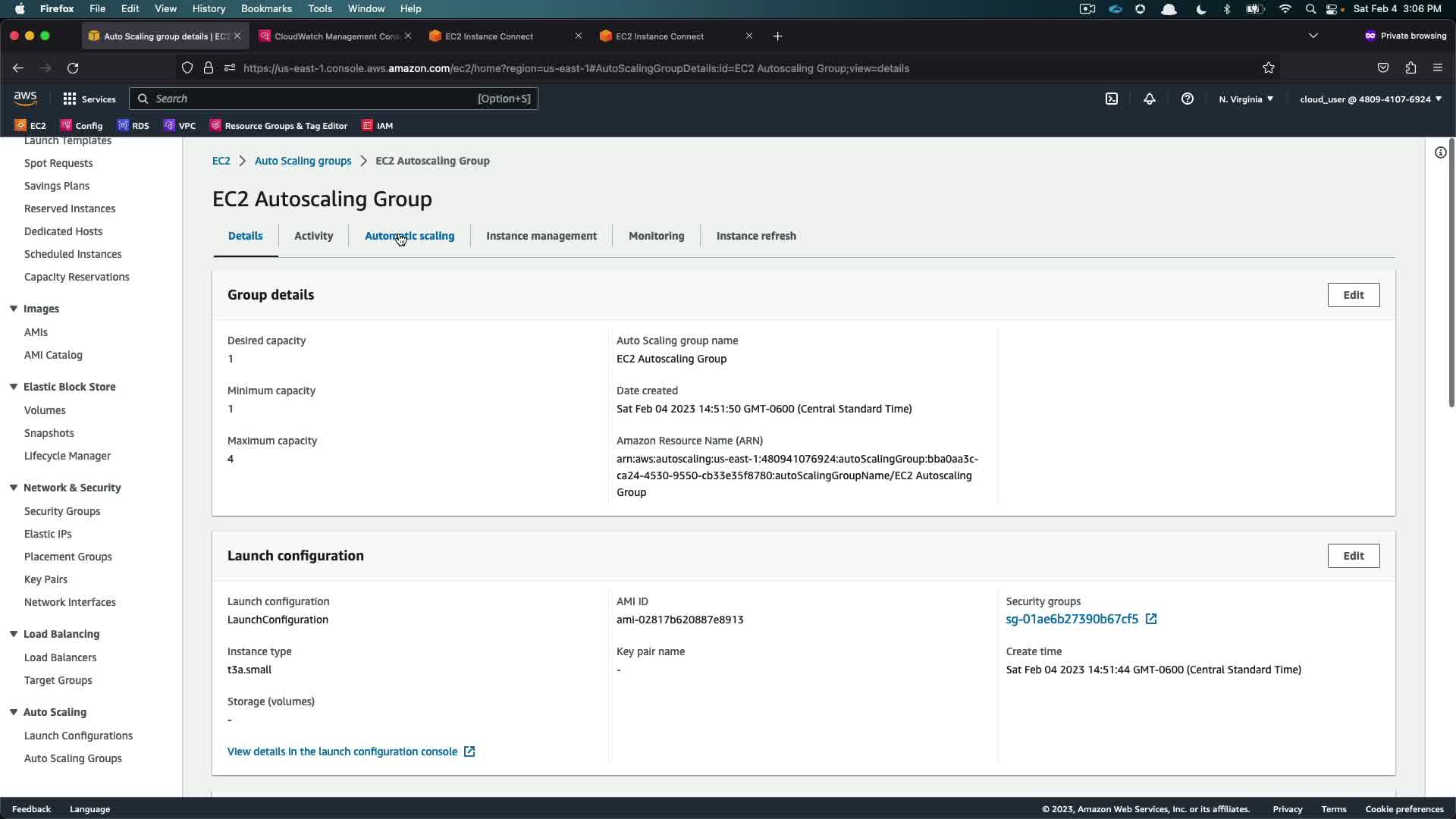Open the N. Virginia region dropdown
This screenshot has width=1456, height=819.
pos(1246,99)
